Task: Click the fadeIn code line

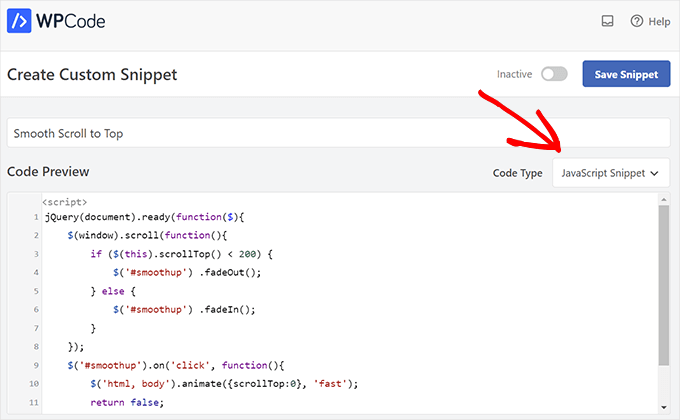Action: pos(184,310)
